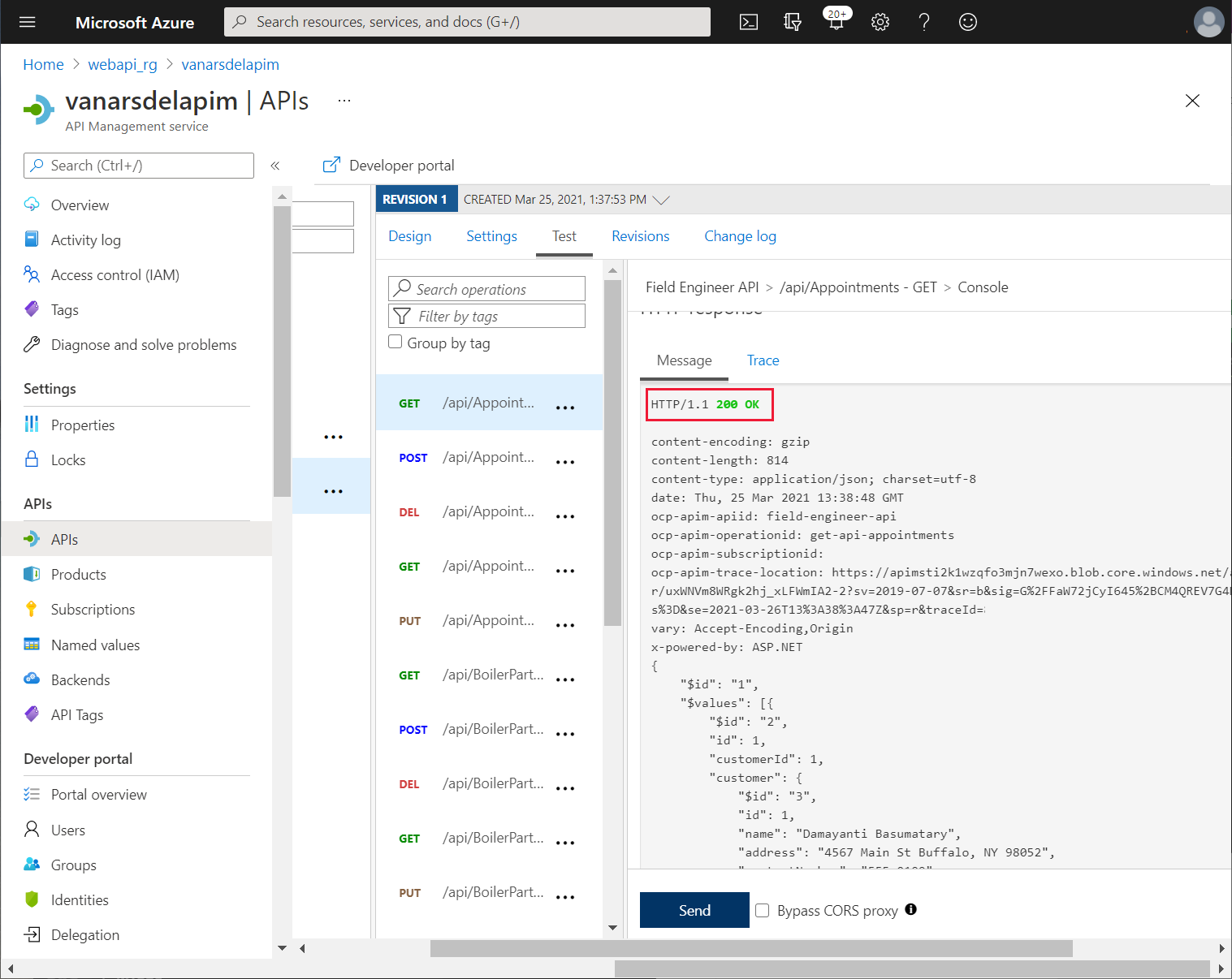Open ellipsis menu for POST /api/BoilerPart... operation
Image resolution: width=1232 pixels, height=979 pixels.
point(565,734)
